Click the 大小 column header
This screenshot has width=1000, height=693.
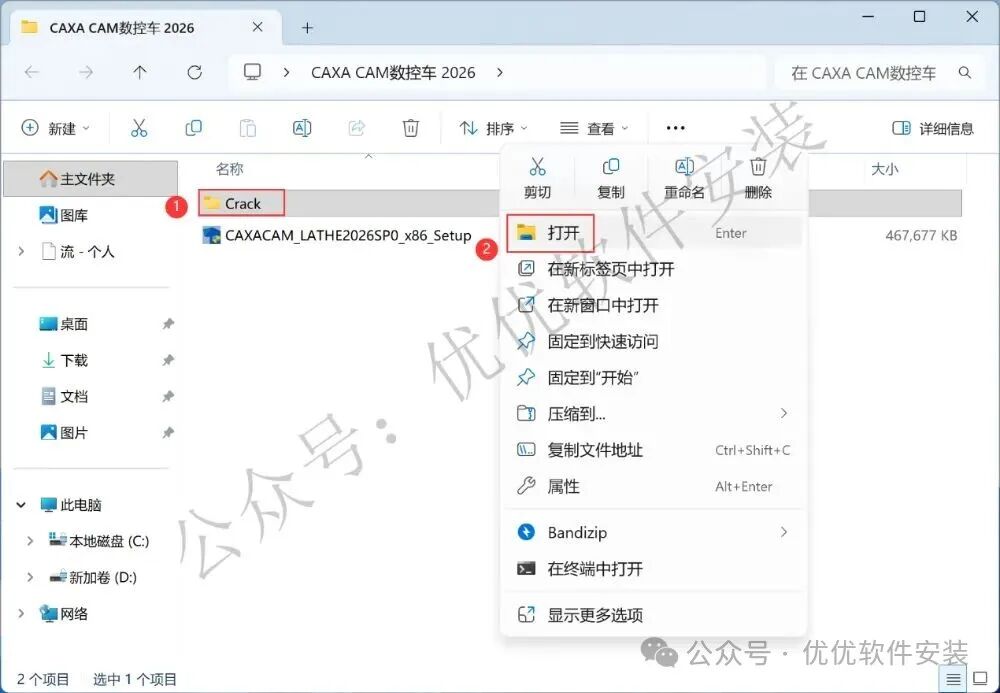[x=885, y=169]
